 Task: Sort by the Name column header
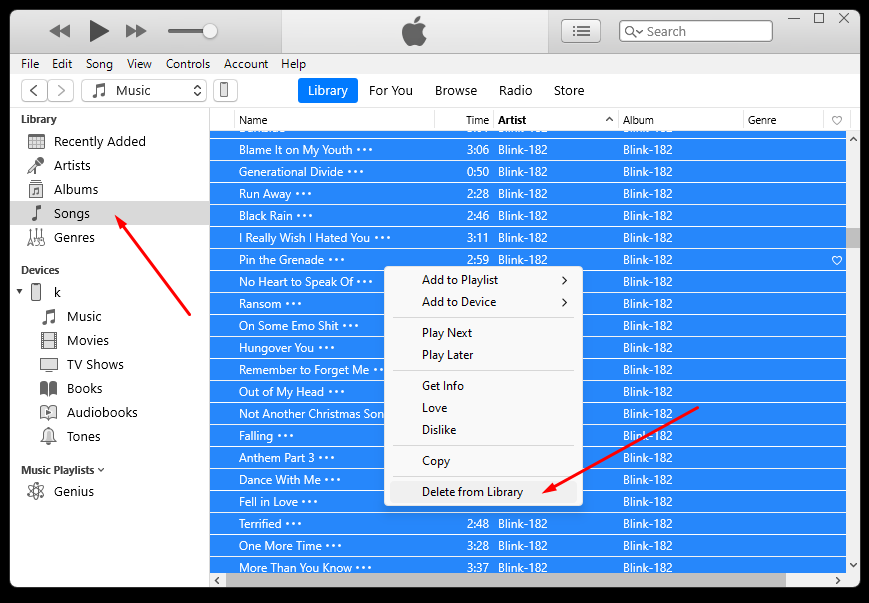[335, 120]
